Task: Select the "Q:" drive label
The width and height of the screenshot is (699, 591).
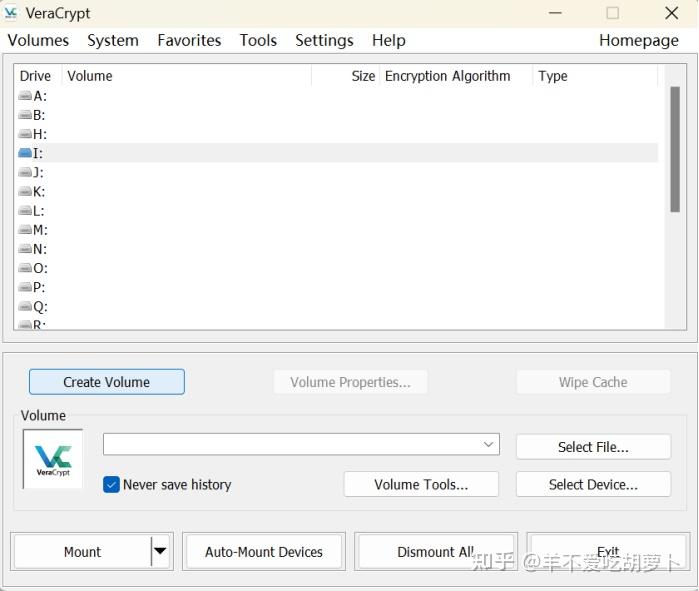Action: [x=40, y=307]
